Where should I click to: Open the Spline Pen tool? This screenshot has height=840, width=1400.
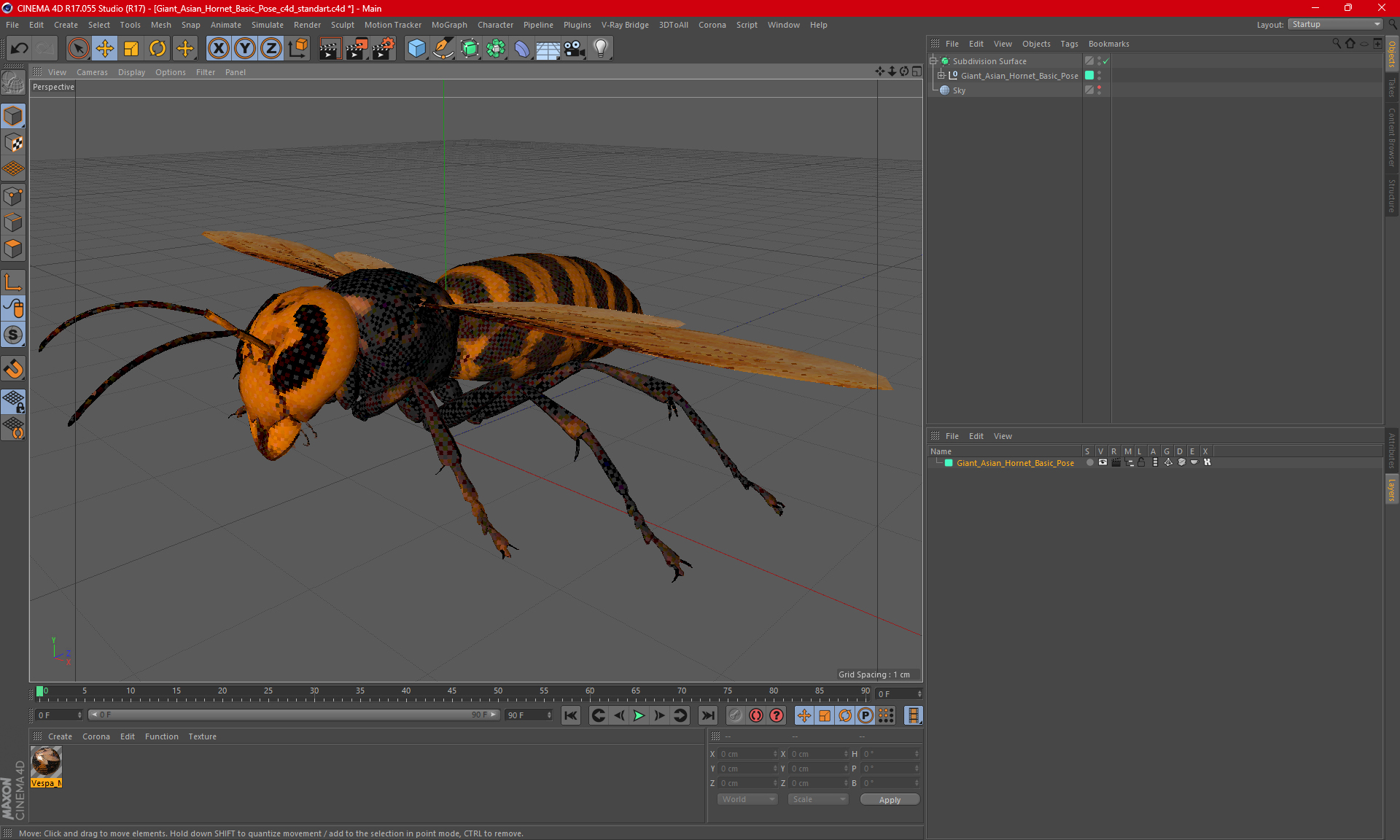point(443,48)
